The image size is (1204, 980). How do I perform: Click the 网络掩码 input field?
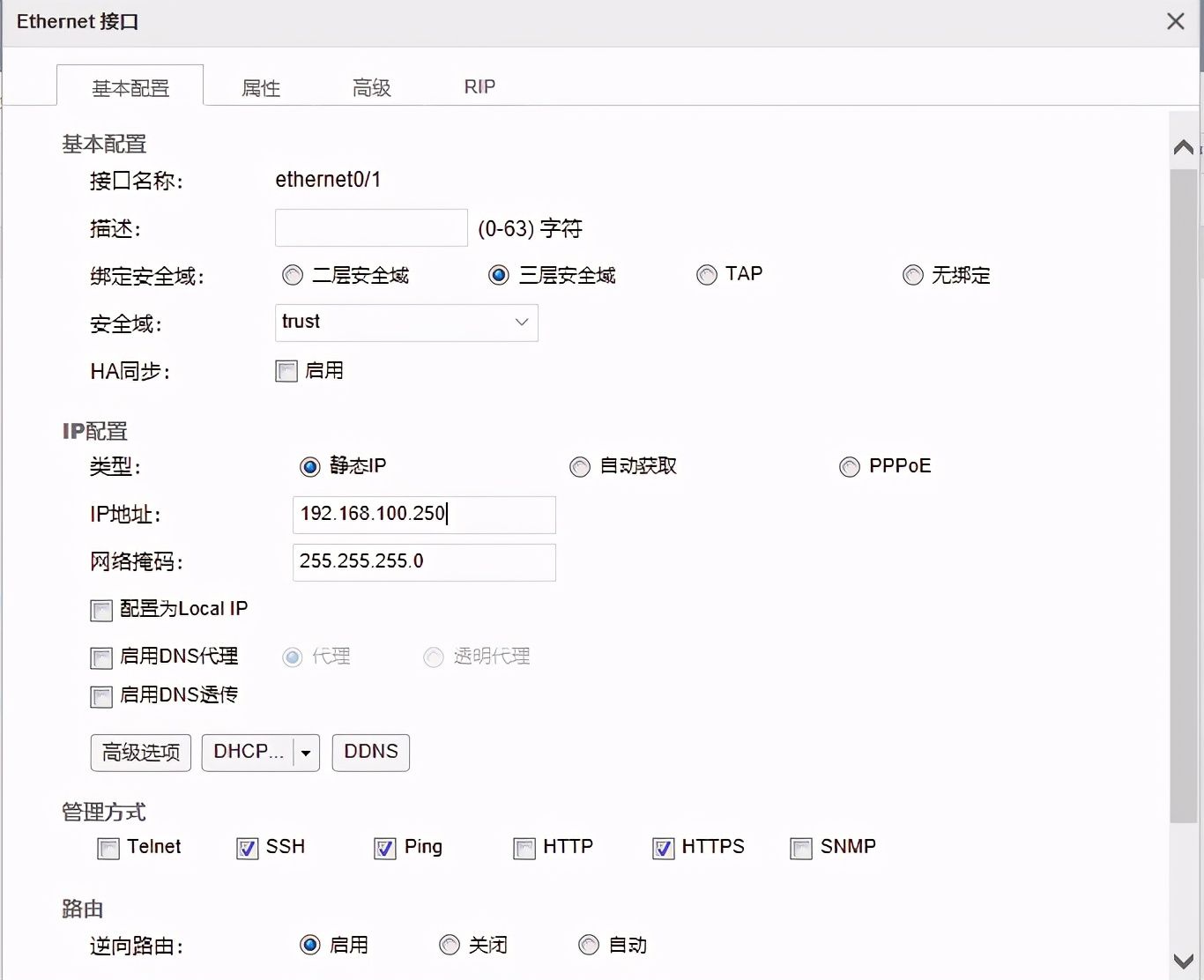tap(424, 562)
